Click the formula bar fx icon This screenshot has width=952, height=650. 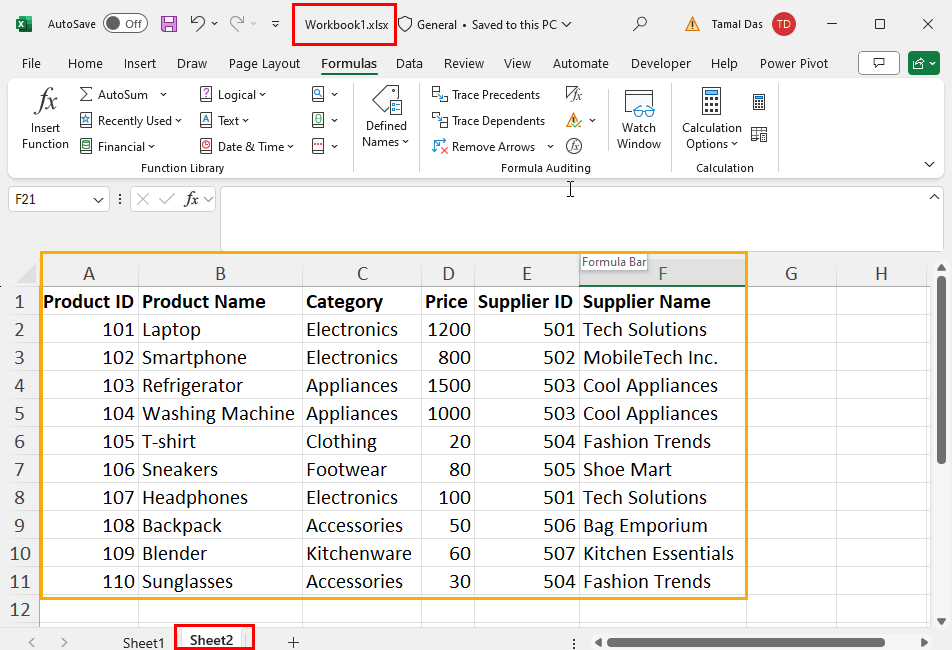pos(191,199)
